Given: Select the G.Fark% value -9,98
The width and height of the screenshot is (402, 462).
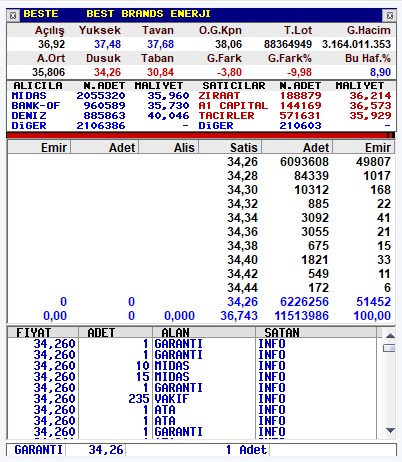Looking at the screenshot, I should (x=299, y=72).
